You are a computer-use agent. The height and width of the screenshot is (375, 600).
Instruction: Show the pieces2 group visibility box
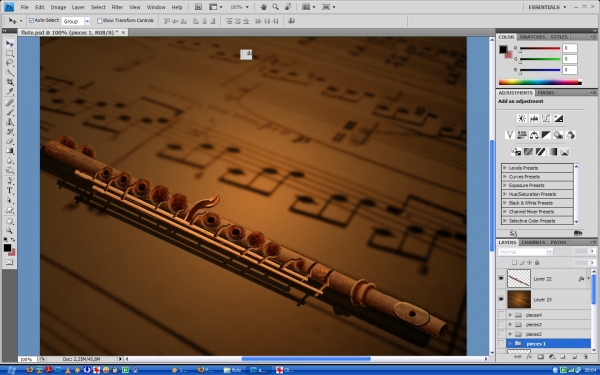(501, 334)
